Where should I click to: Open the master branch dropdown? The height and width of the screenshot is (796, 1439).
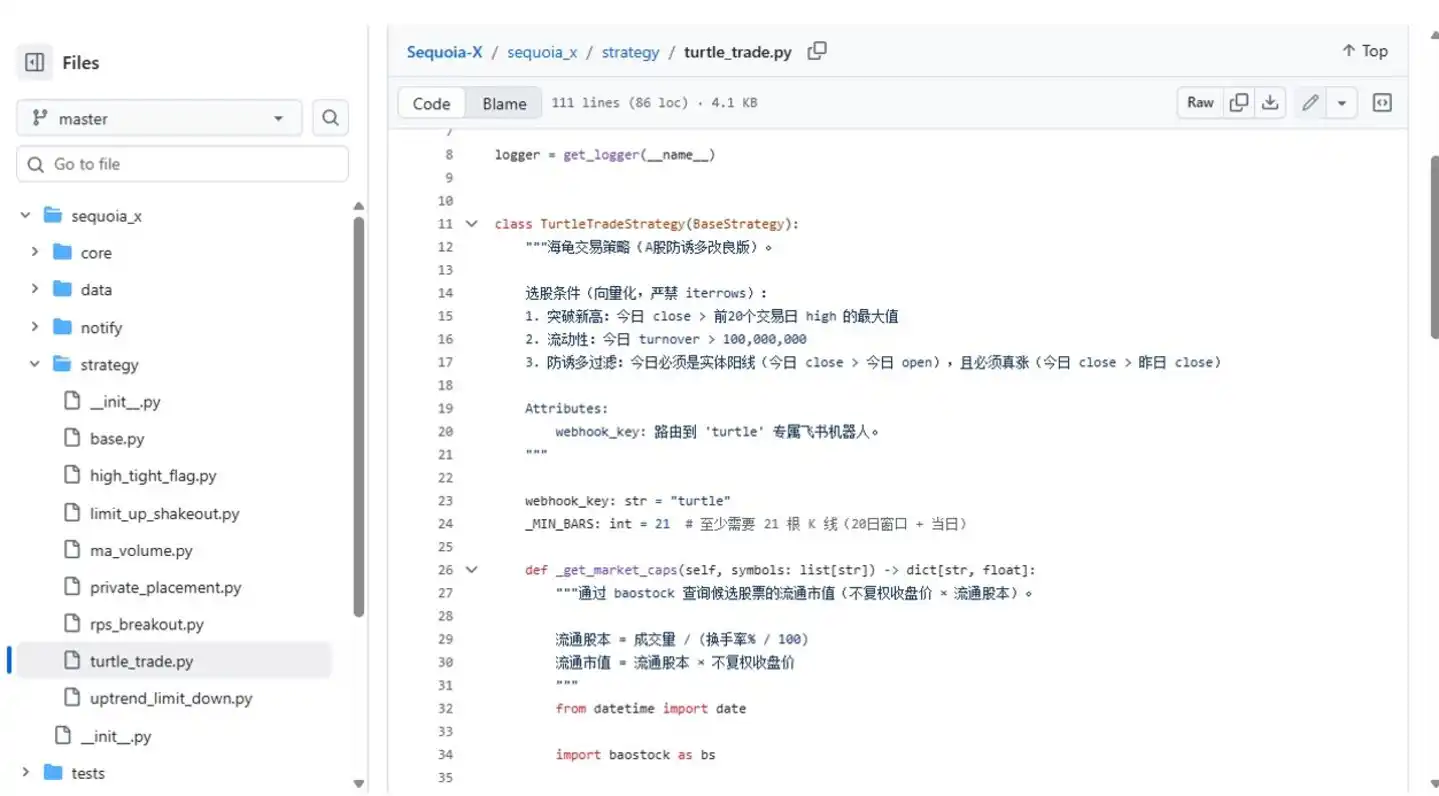[159, 118]
